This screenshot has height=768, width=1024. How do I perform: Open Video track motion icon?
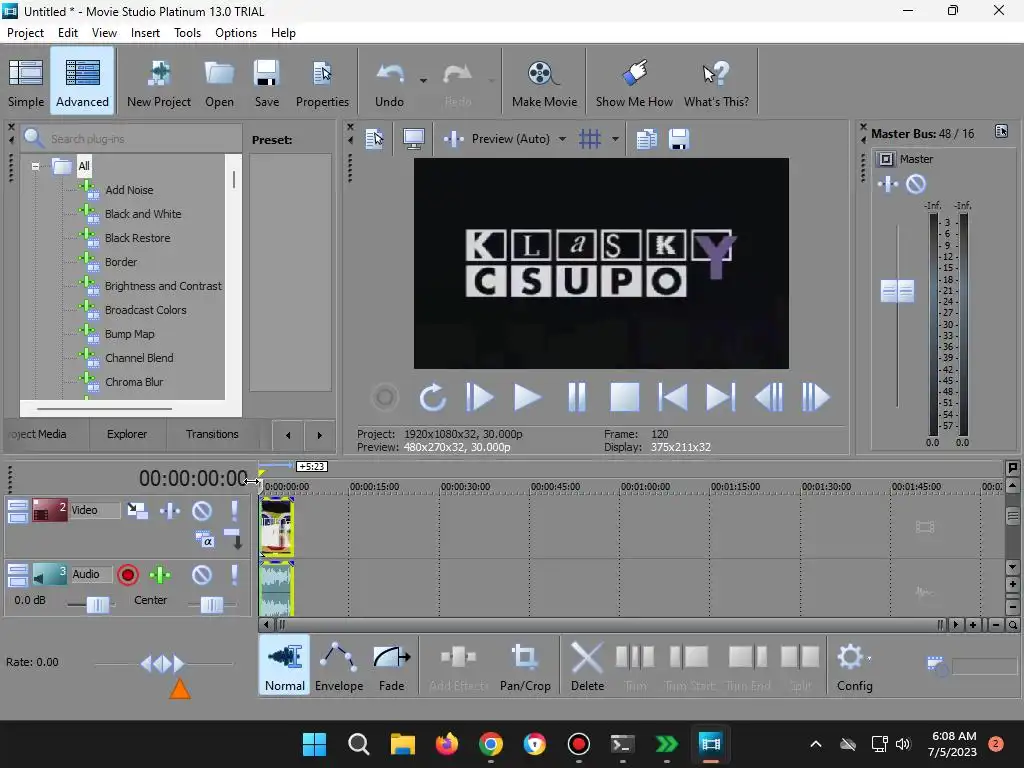[137, 511]
